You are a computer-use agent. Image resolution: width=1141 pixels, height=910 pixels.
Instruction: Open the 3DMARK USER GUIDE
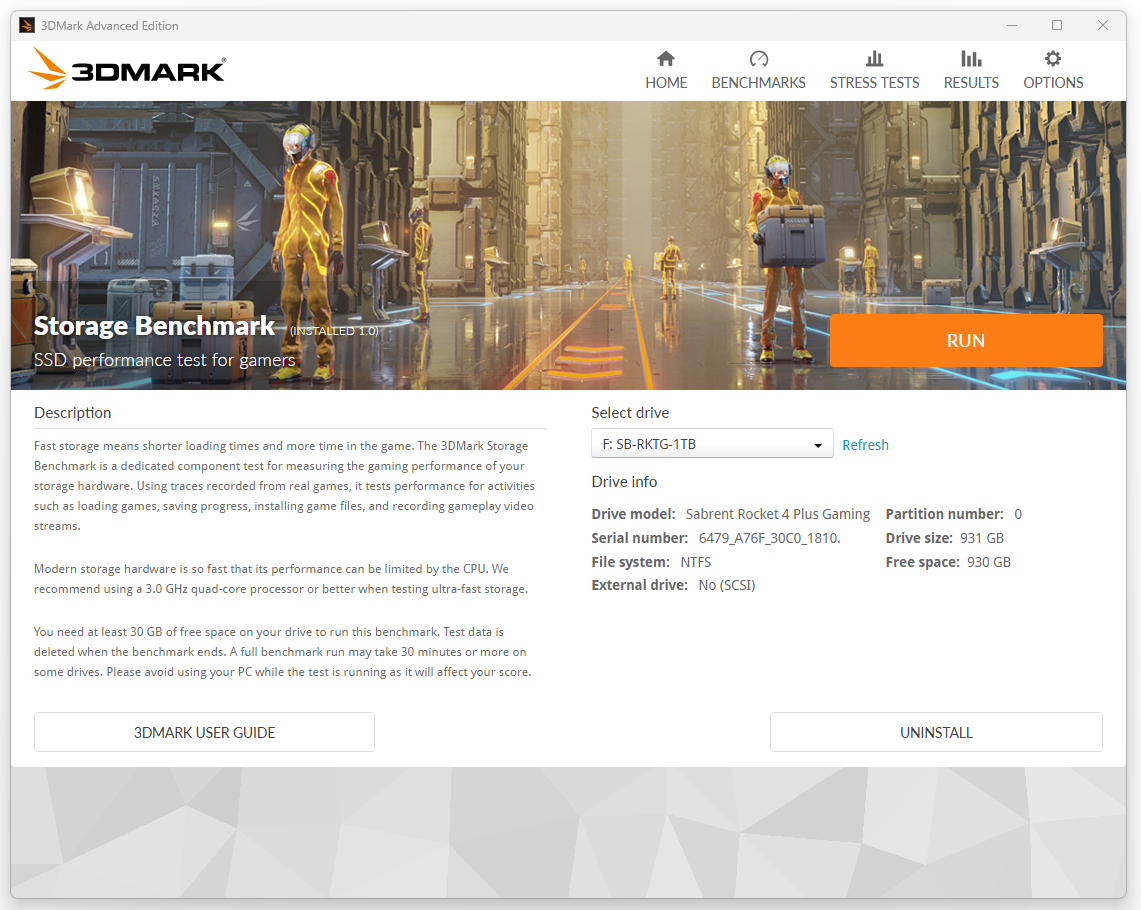click(x=204, y=733)
